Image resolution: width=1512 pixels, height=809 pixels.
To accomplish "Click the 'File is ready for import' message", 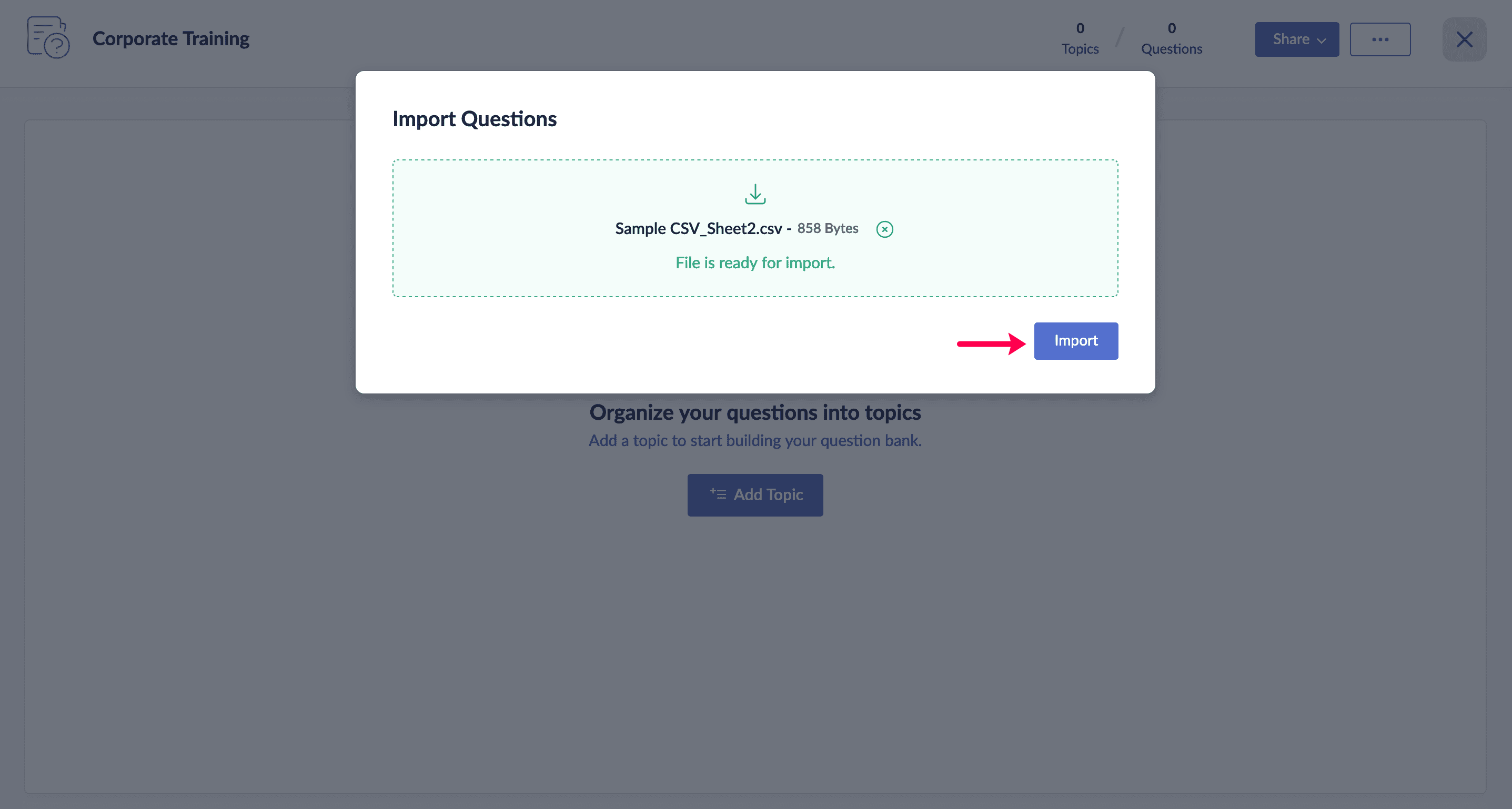I will 755,263.
